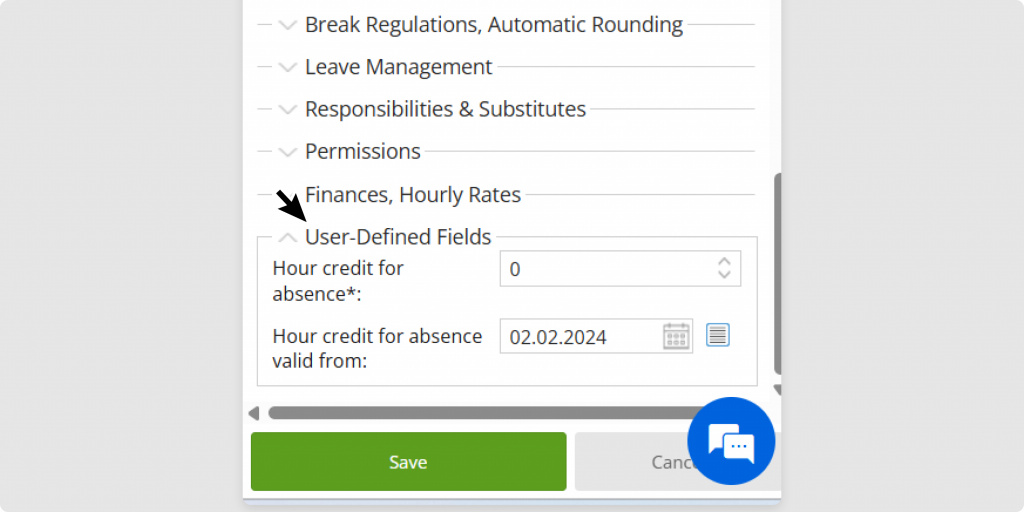Collapse User-Defined Fields with its chevron
This screenshot has width=1024, height=512.
(288, 237)
